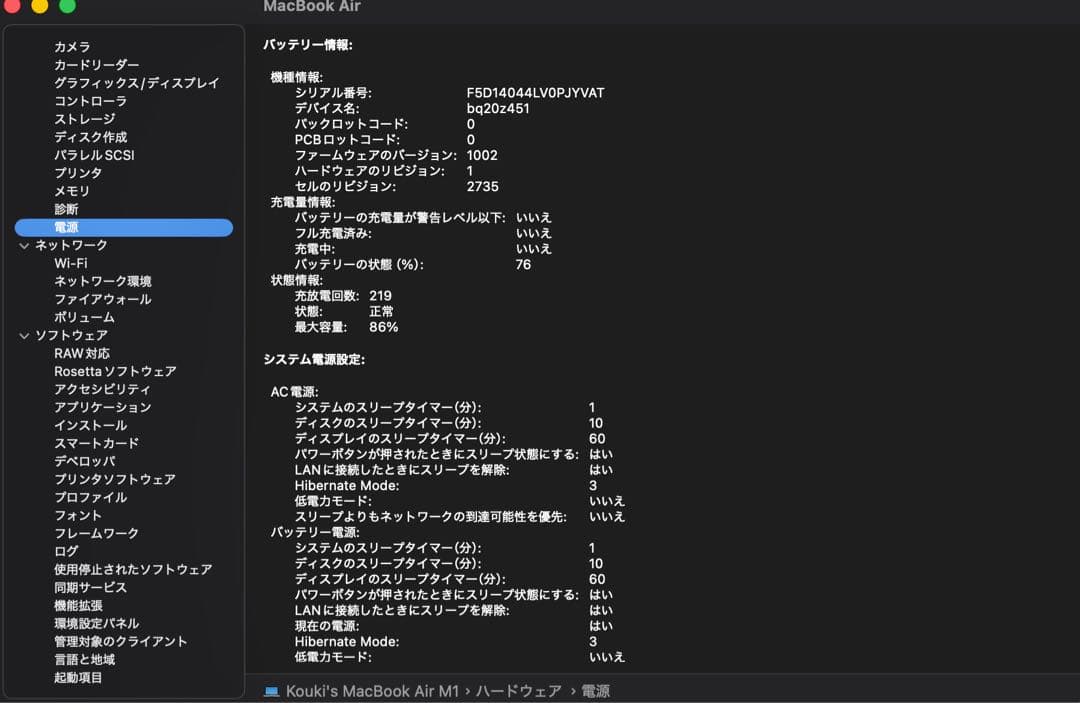Click Kouki's MacBook Air M1 in path bar
Screen dimensions: 1080x703
pyautogui.click(x=372, y=691)
